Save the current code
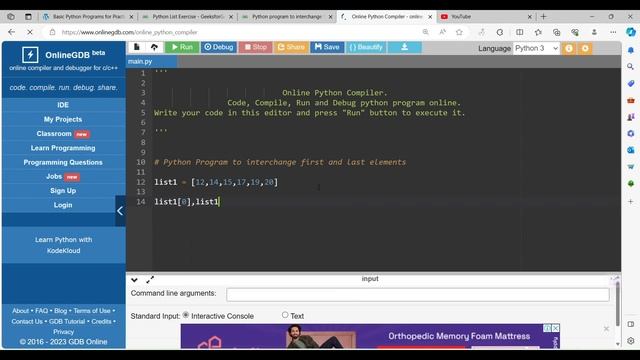The width and height of the screenshot is (640, 360). pyautogui.click(x=327, y=47)
